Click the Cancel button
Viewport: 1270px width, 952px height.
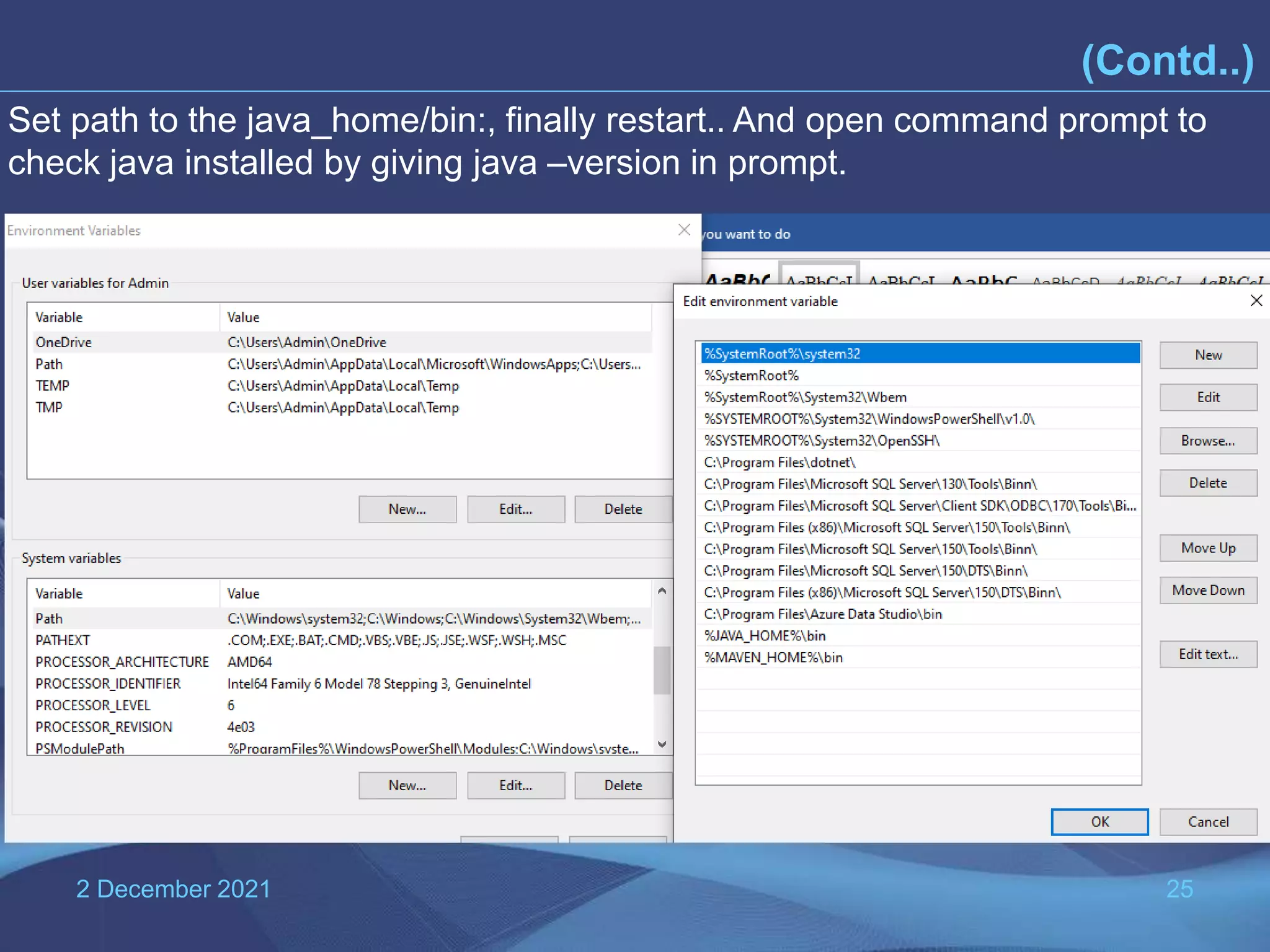click(x=1208, y=822)
